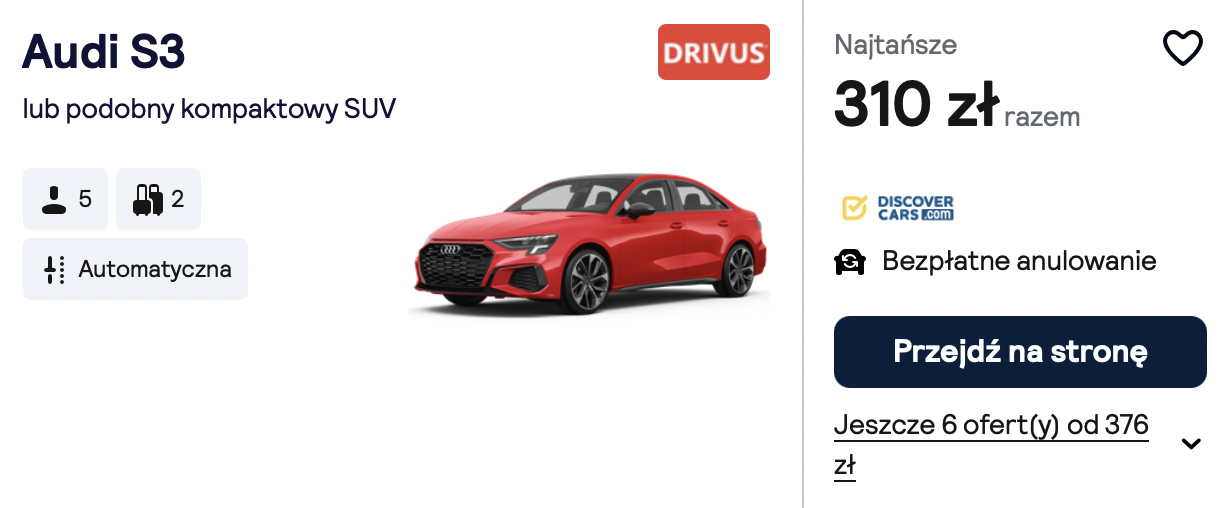The height and width of the screenshot is (508, 1222).
Task: Click the Przejdź na stronę button
Action: pyautogui.click(x=1020, y=352)
